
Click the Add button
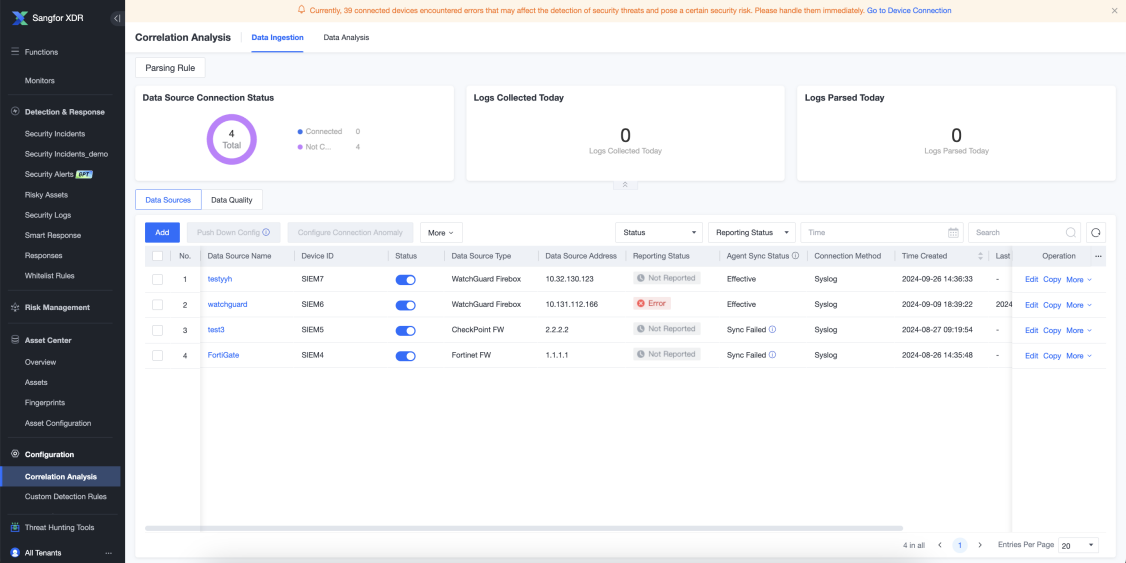coord(162,233)
